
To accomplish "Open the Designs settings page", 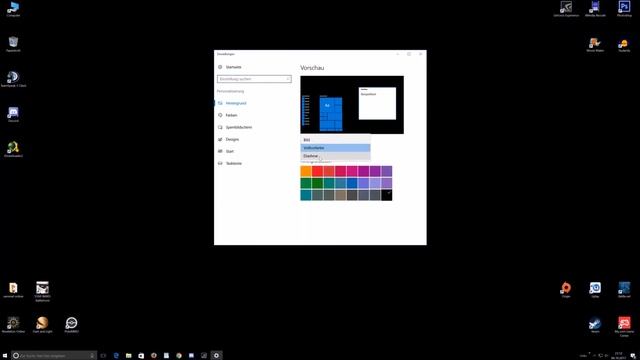I will [x=229, y=139].
